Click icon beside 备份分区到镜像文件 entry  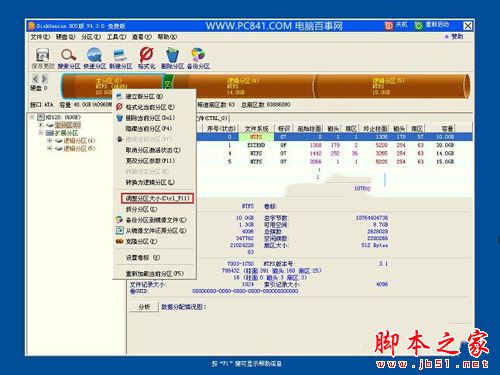pyautogui.click(x=119, y=220)
